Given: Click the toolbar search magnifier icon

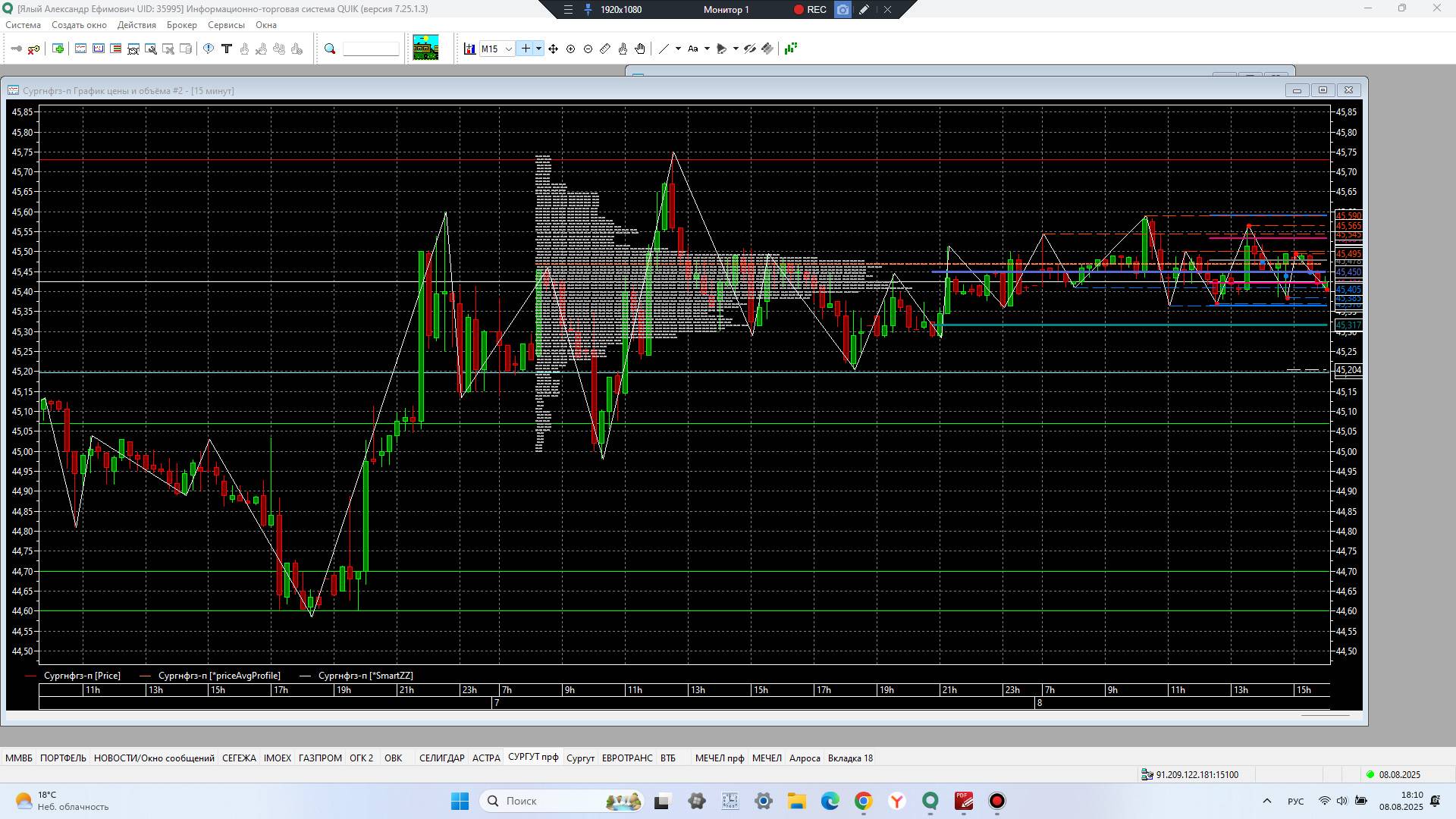Looking at the screenshot, I should 330,49.
